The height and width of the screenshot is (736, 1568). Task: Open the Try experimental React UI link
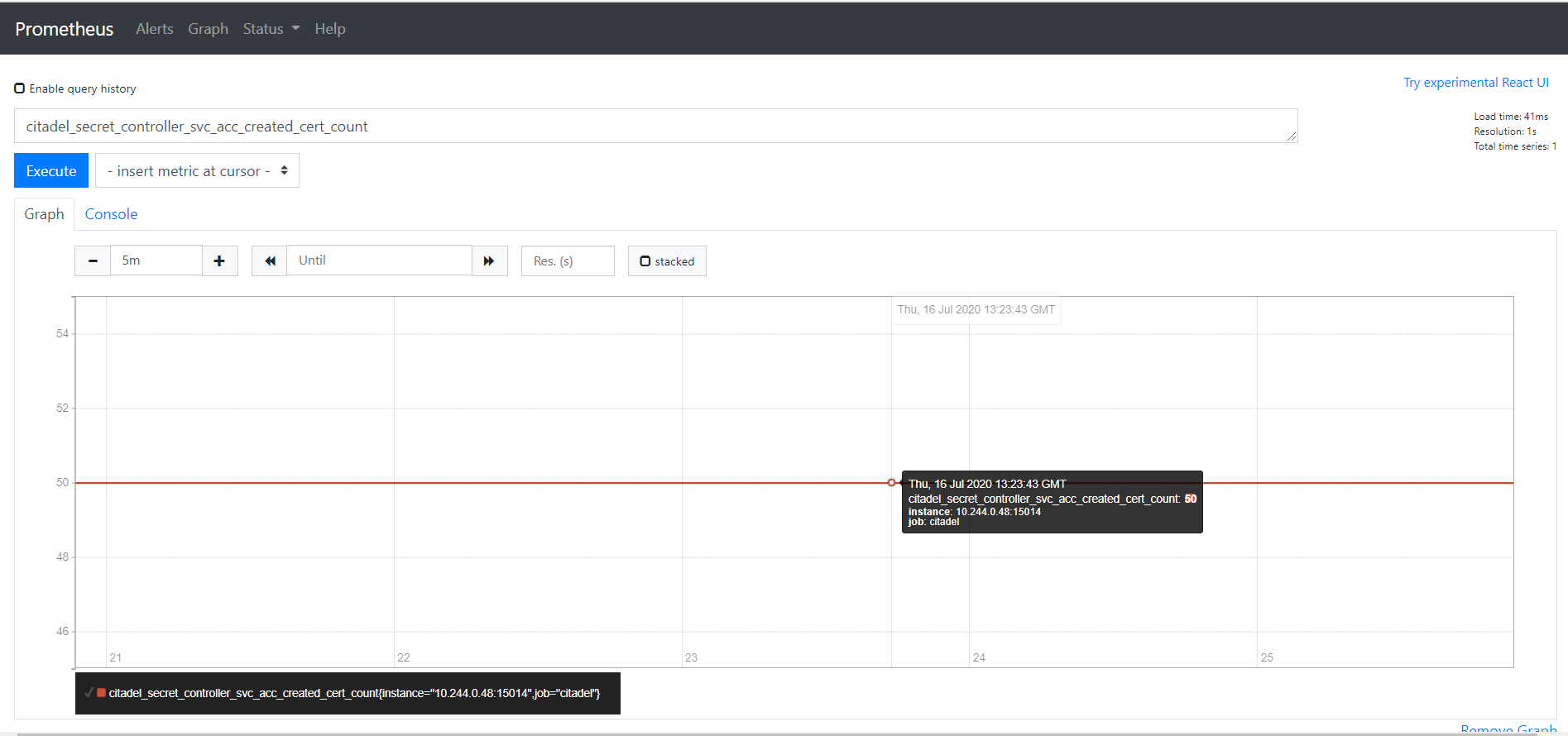click(x=1475, y=83)
